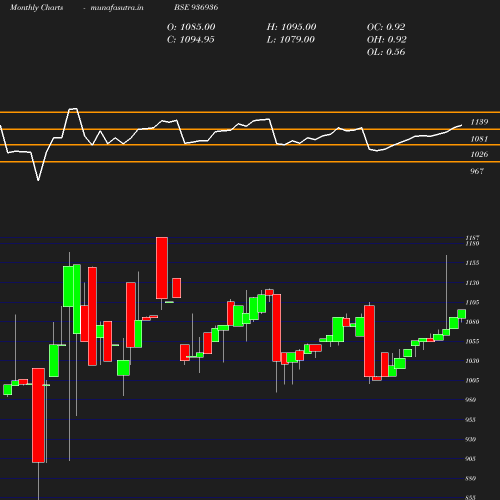Click the indicator level label "1081"

[x=479, y=139]
